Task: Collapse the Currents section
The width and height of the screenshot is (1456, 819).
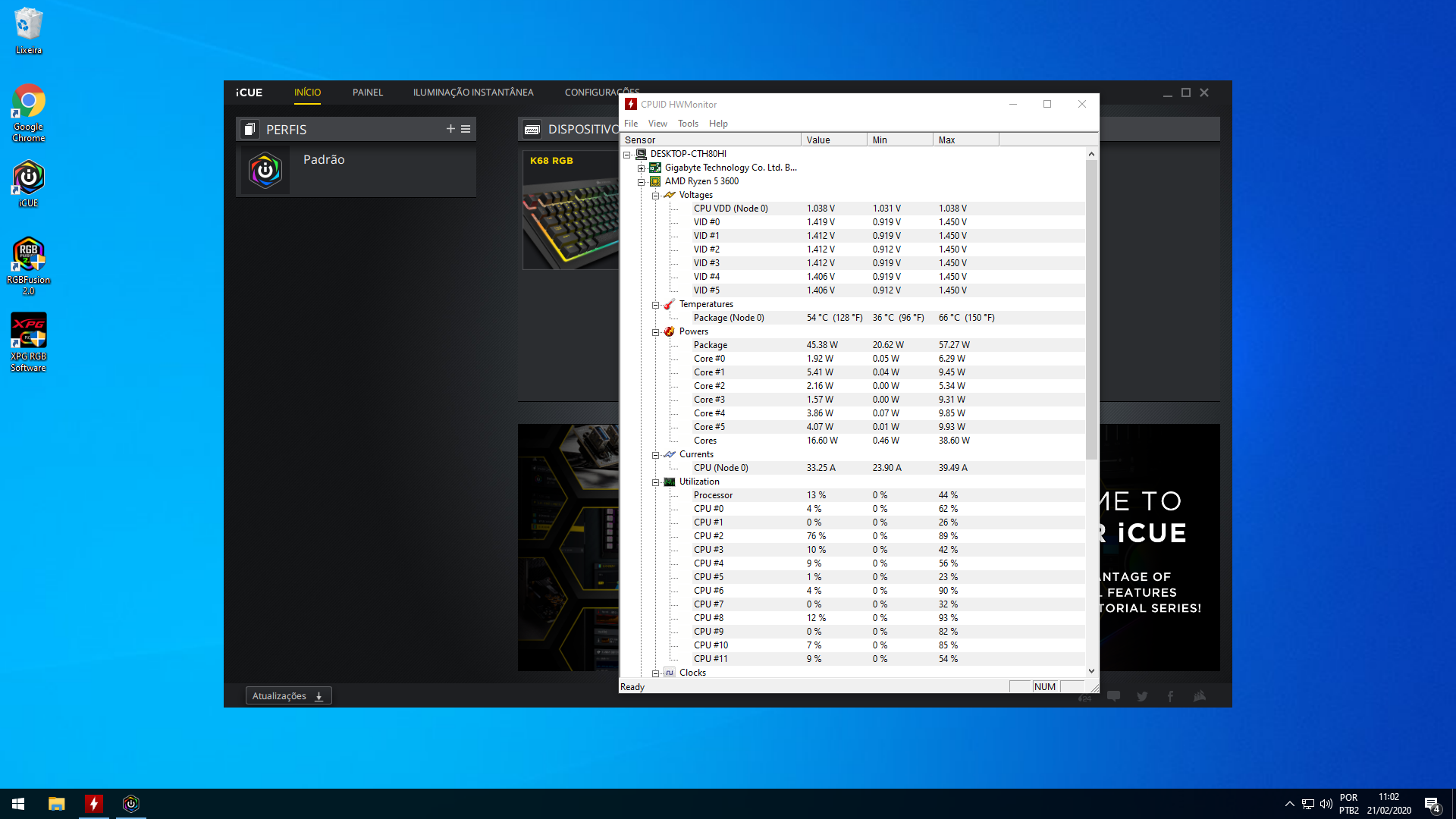Action: (656, 455)
